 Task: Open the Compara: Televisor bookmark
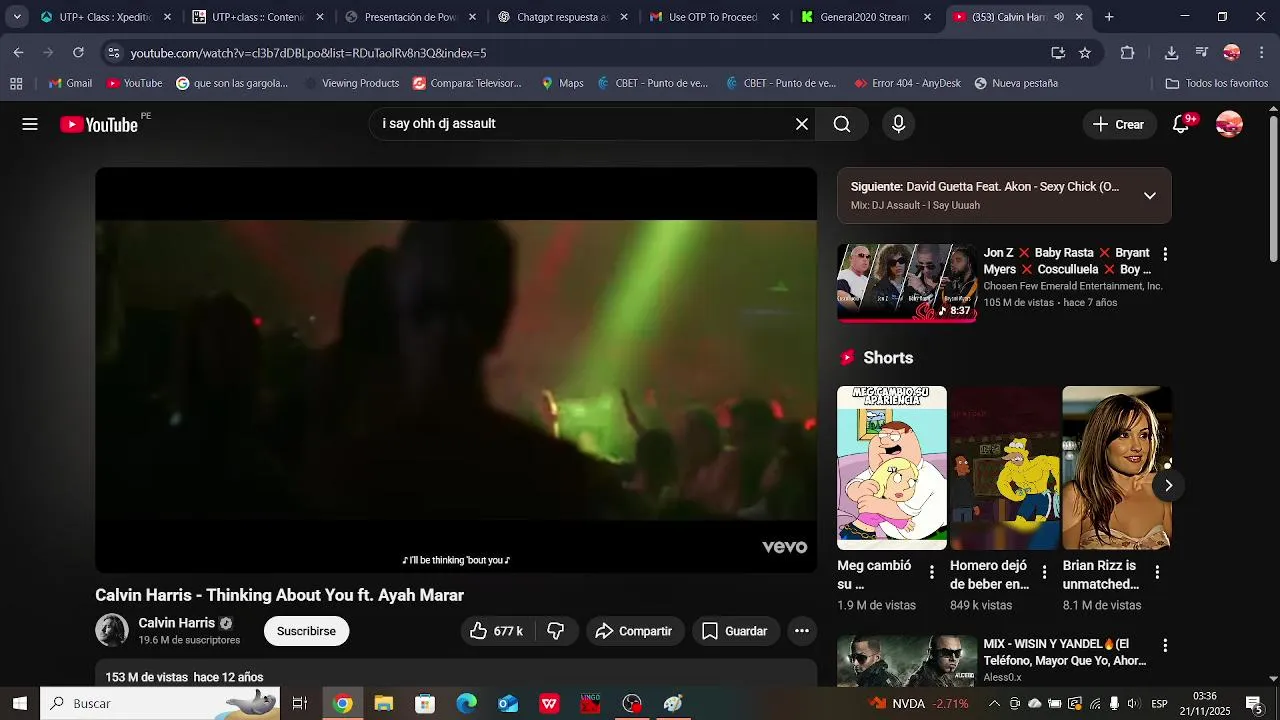pos(467,83)
